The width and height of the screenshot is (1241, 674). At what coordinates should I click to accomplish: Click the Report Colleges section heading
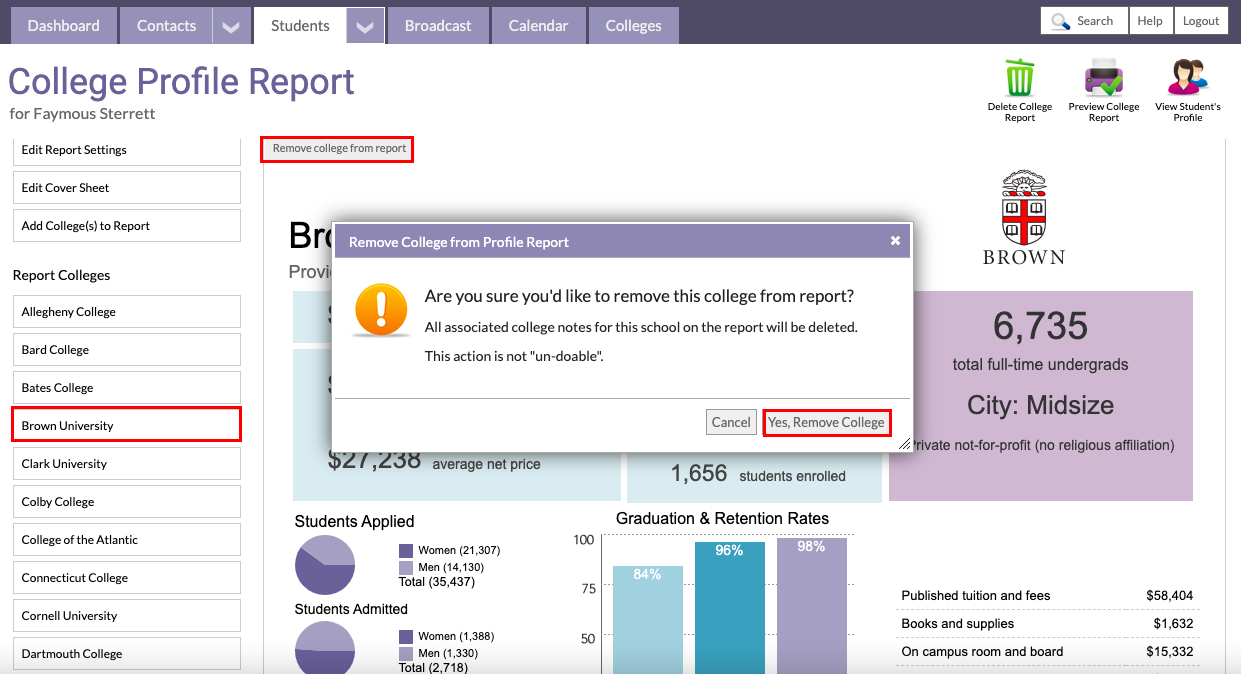point(61,275)
